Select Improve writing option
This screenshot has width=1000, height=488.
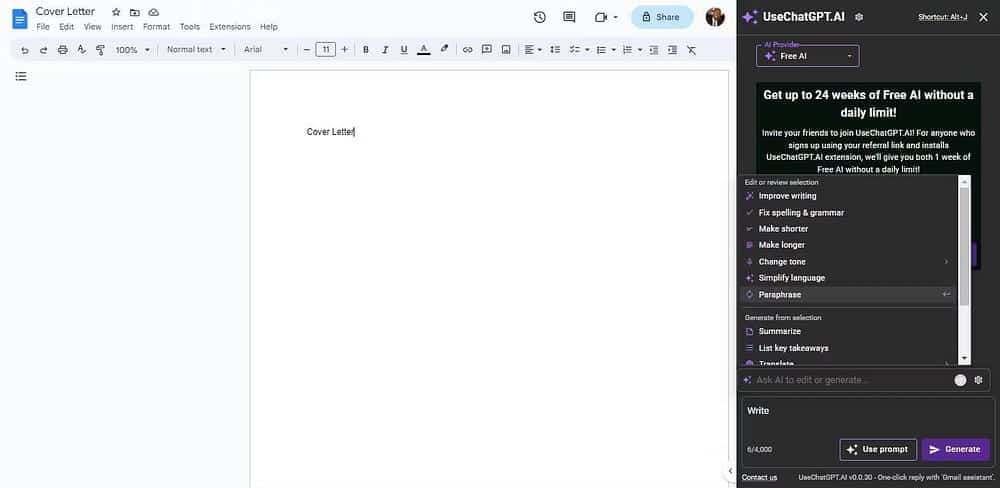848,196
